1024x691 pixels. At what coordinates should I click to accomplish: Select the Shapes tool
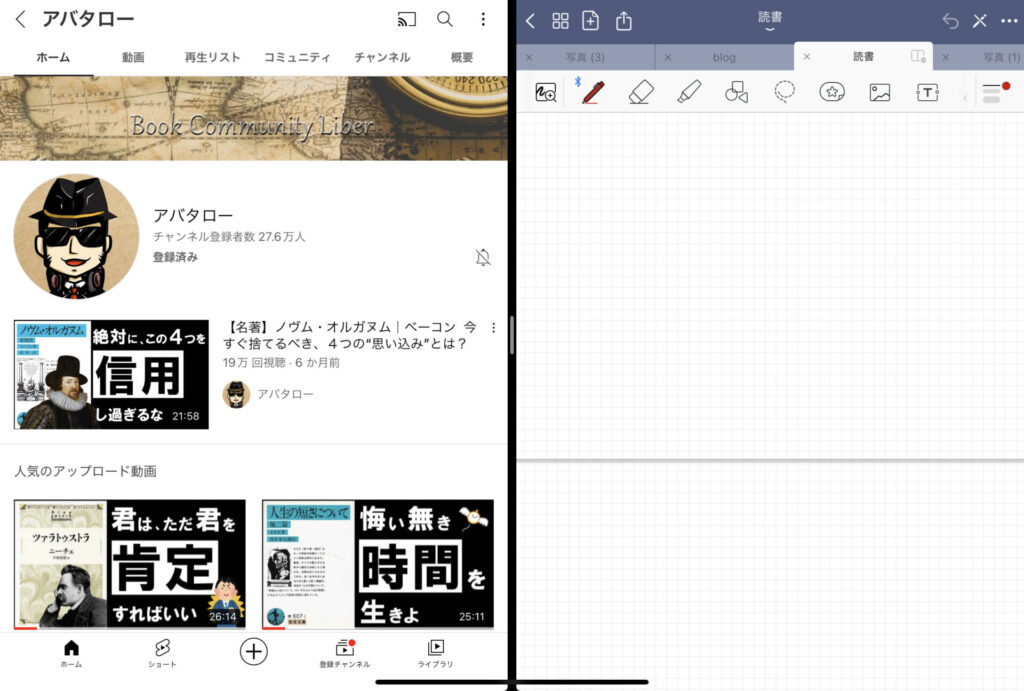click(737, 92)
